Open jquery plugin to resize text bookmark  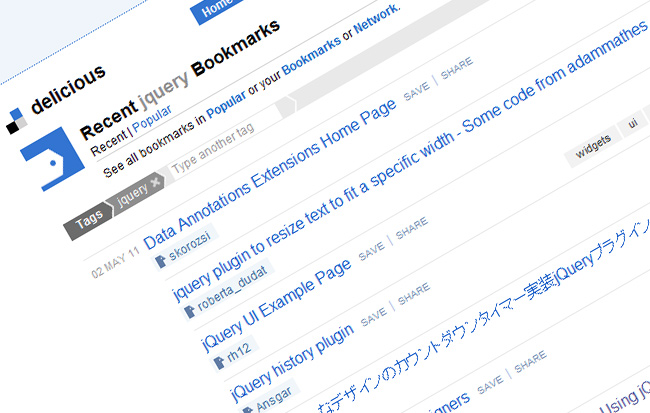click(409, 162)
